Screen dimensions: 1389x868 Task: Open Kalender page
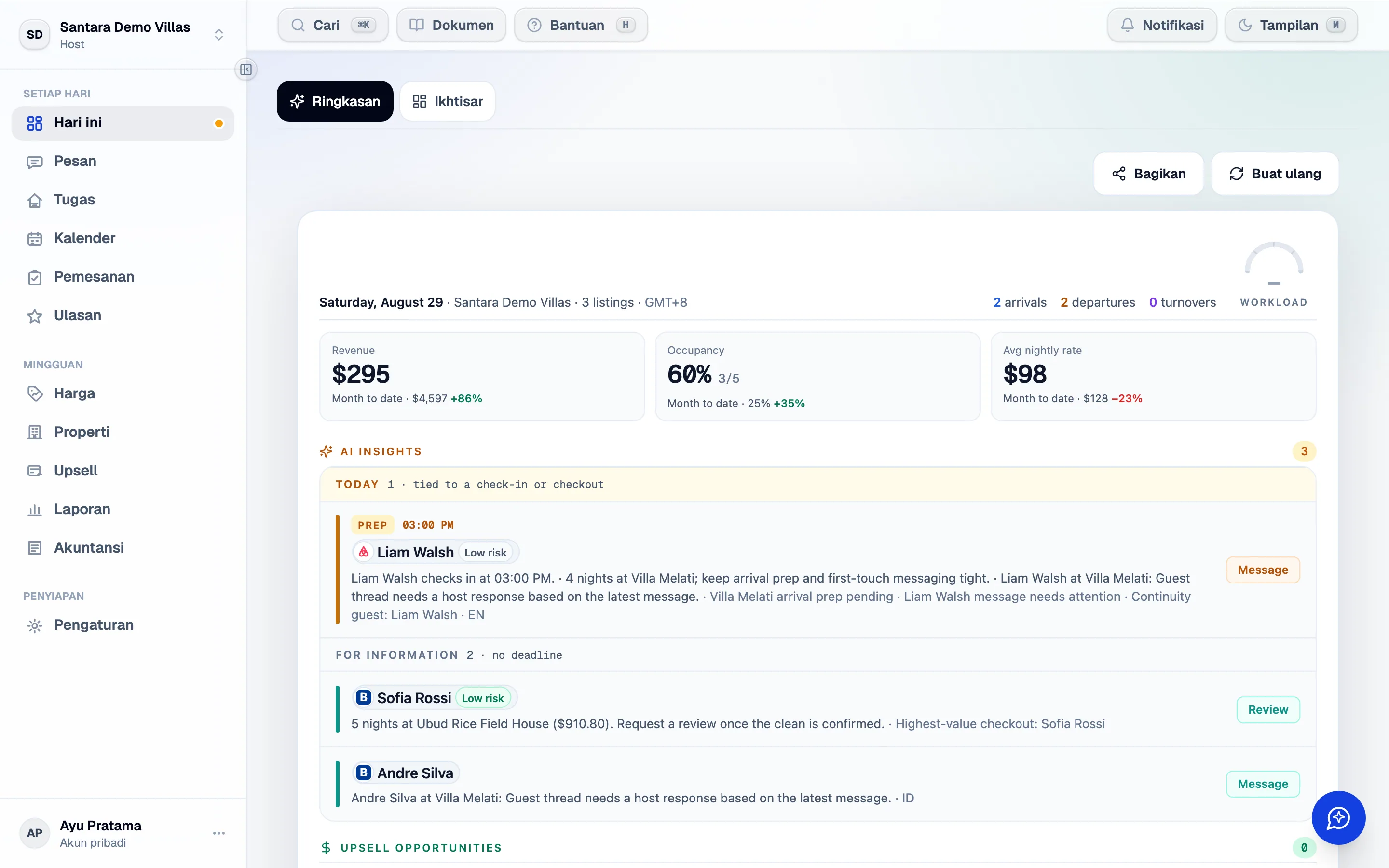tap(123, 238)
